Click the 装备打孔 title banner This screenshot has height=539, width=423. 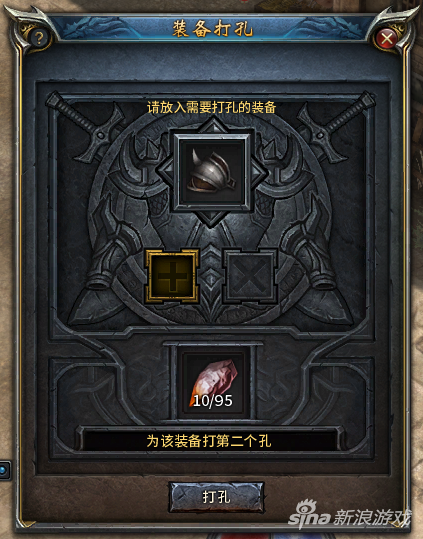click(x=212, y=29)
